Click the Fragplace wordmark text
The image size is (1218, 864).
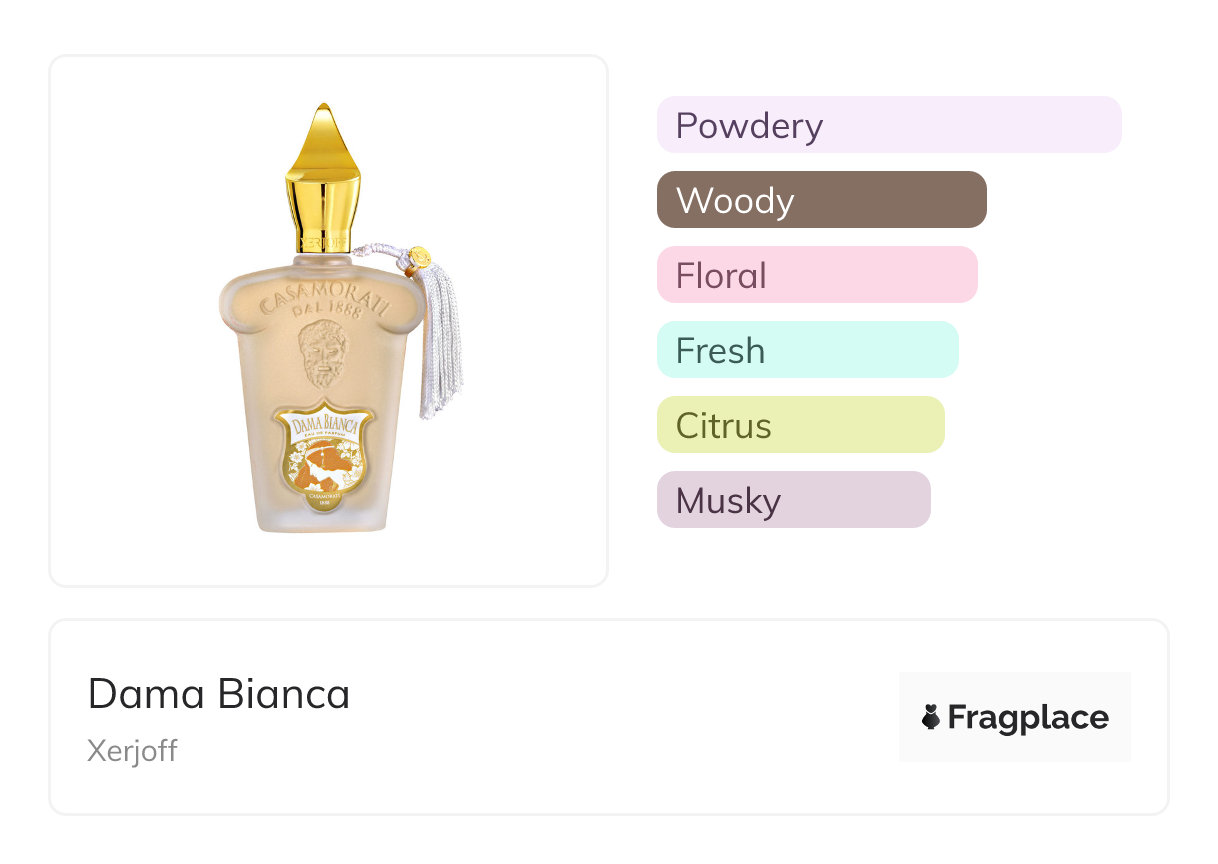click(1028, 717)
